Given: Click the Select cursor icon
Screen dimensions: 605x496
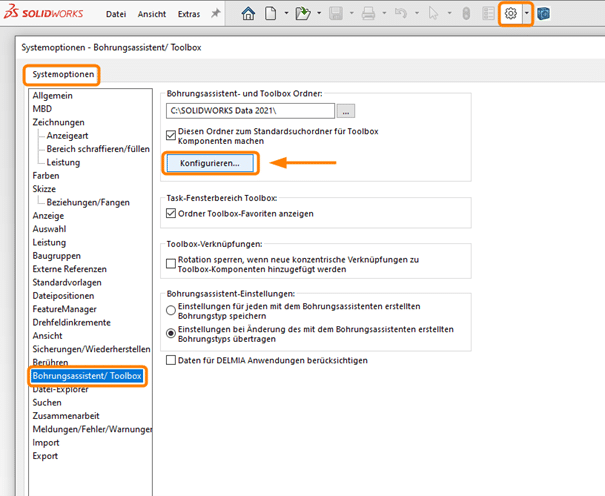Looking at the screenshot, I should click(433, 13).
